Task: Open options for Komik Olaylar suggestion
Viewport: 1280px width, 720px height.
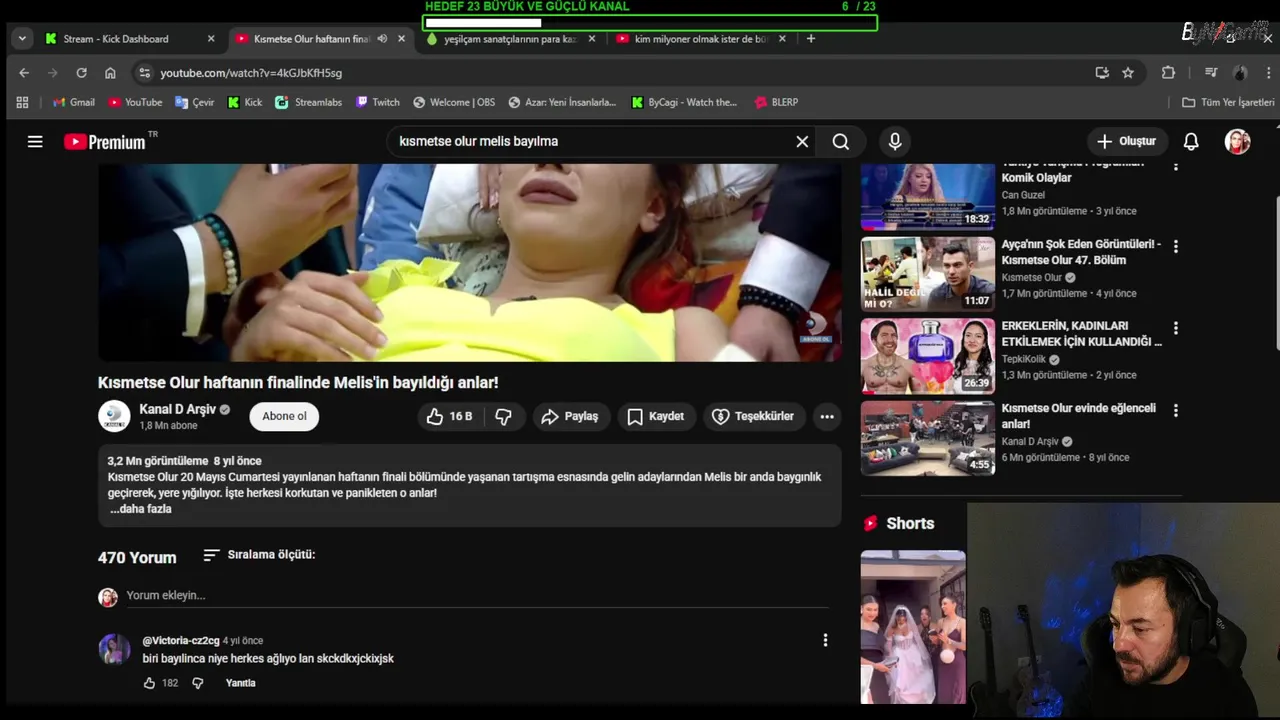Action: coord(1176,166)
